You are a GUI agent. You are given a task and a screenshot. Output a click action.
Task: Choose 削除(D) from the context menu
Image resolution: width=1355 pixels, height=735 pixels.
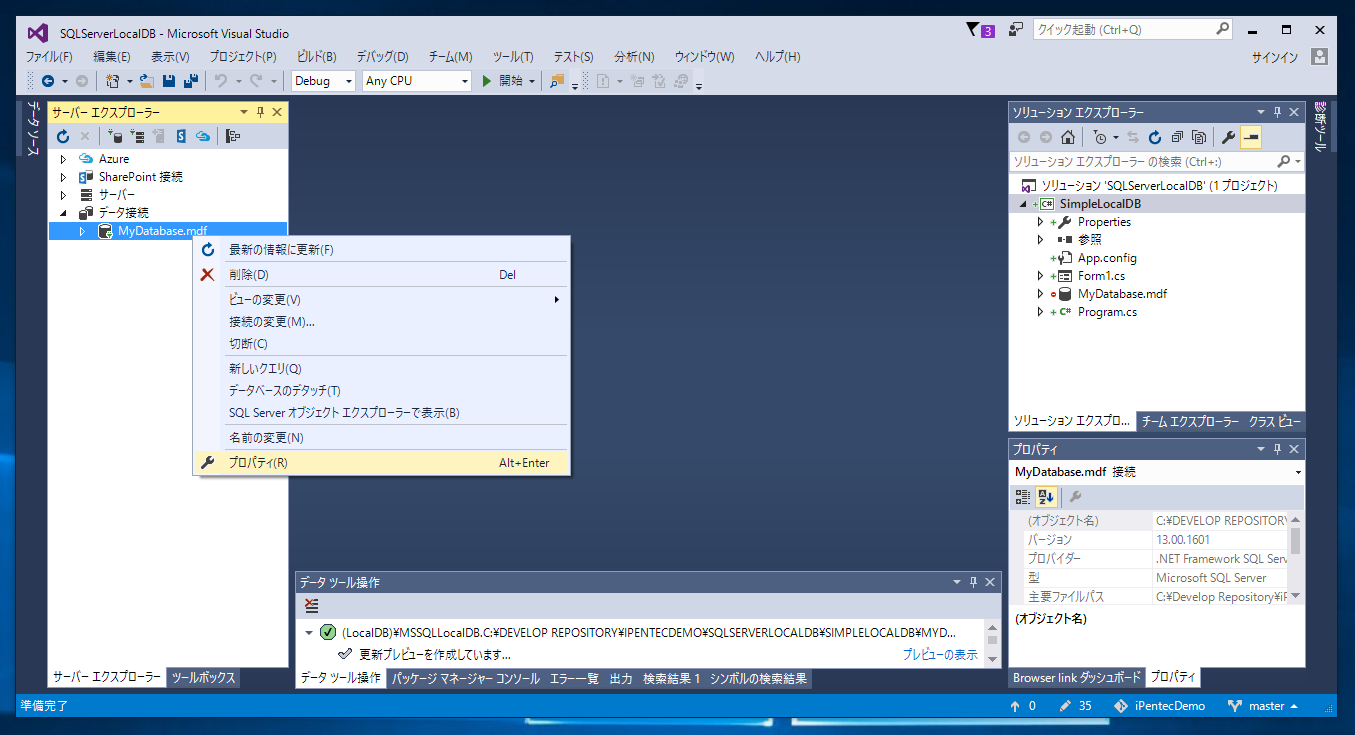click(380, 275)
